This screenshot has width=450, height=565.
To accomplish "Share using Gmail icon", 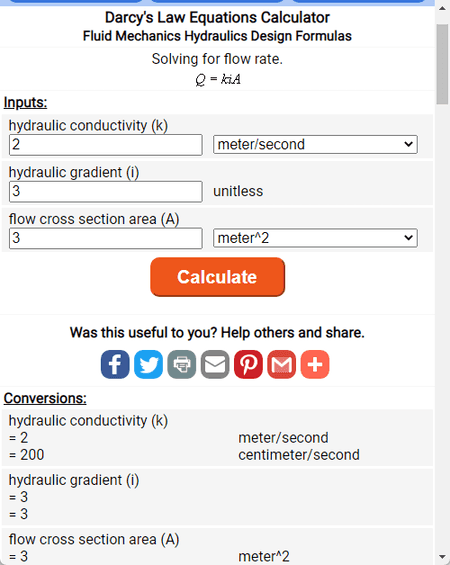I will pos(282,364).
